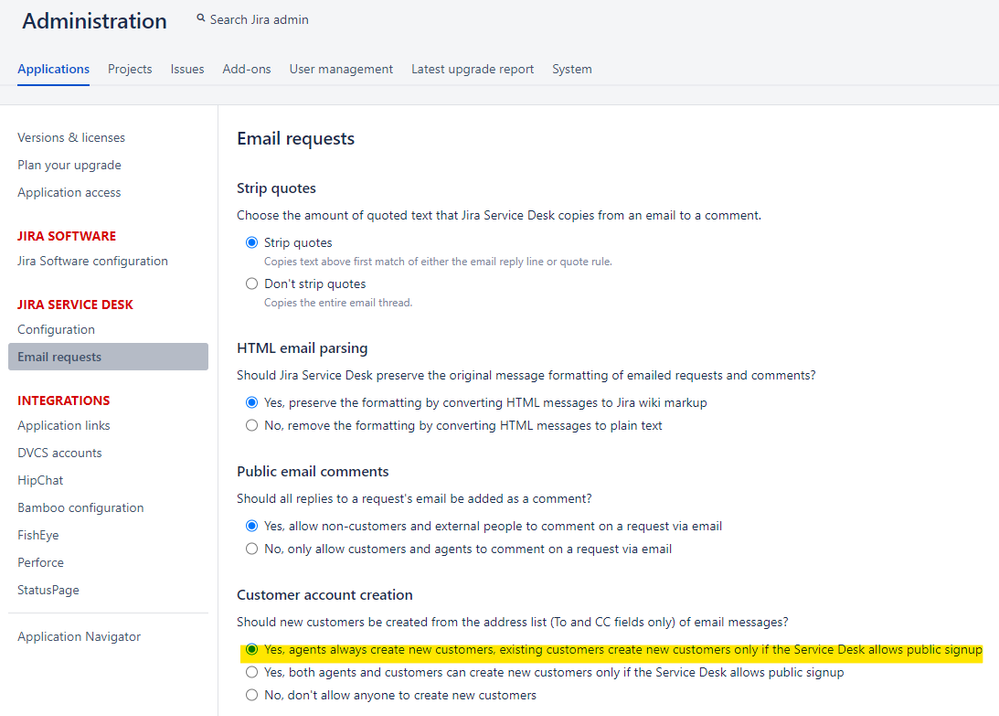Select Yes, agents always create new customers
Screen dimensions: 999x716
pyautogui.click(x=252, y=650)
